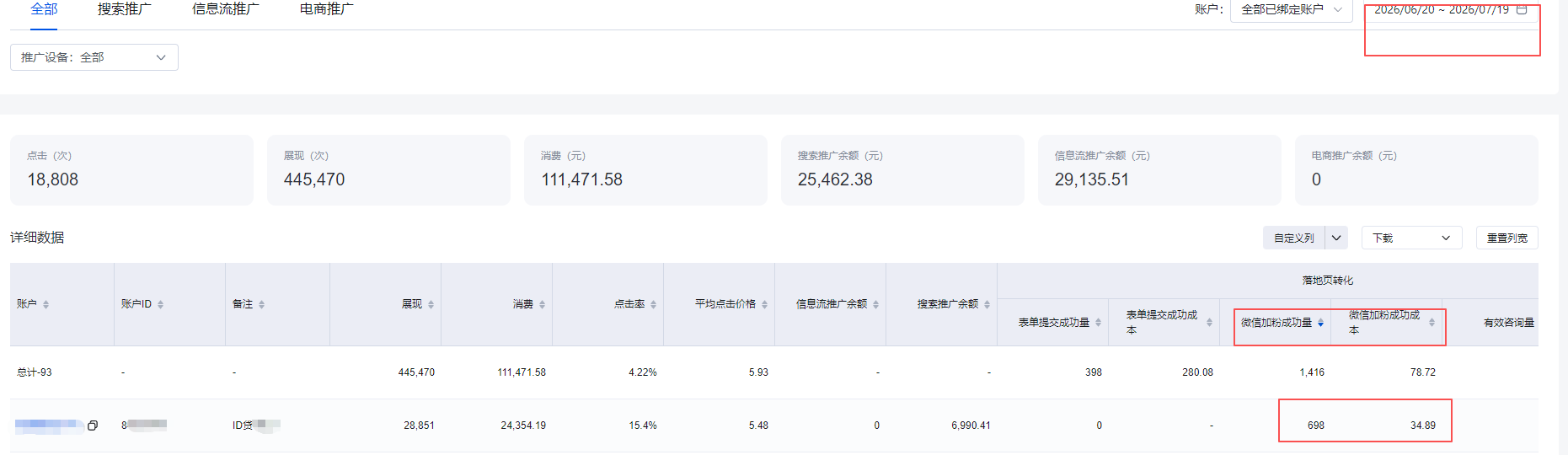Sort by the 表单提交成功量 column icon

pyautogui.click(x=1098, y=323)
